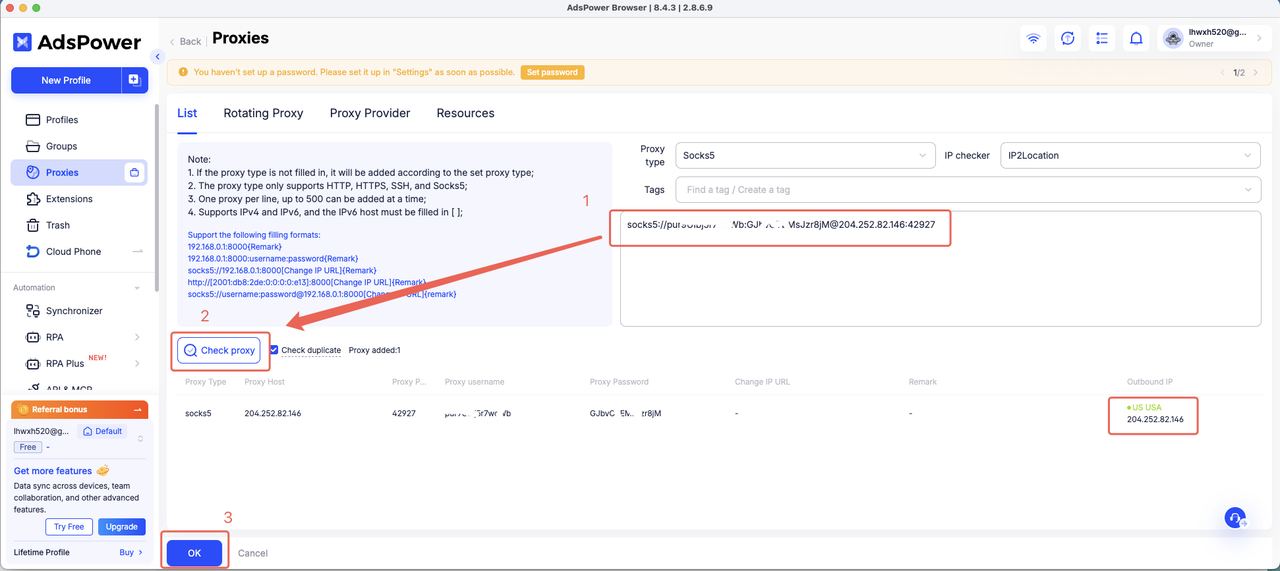
Task: Click the Outbound IP column header
Action: pyautogui.click(x=1152, y=382)
